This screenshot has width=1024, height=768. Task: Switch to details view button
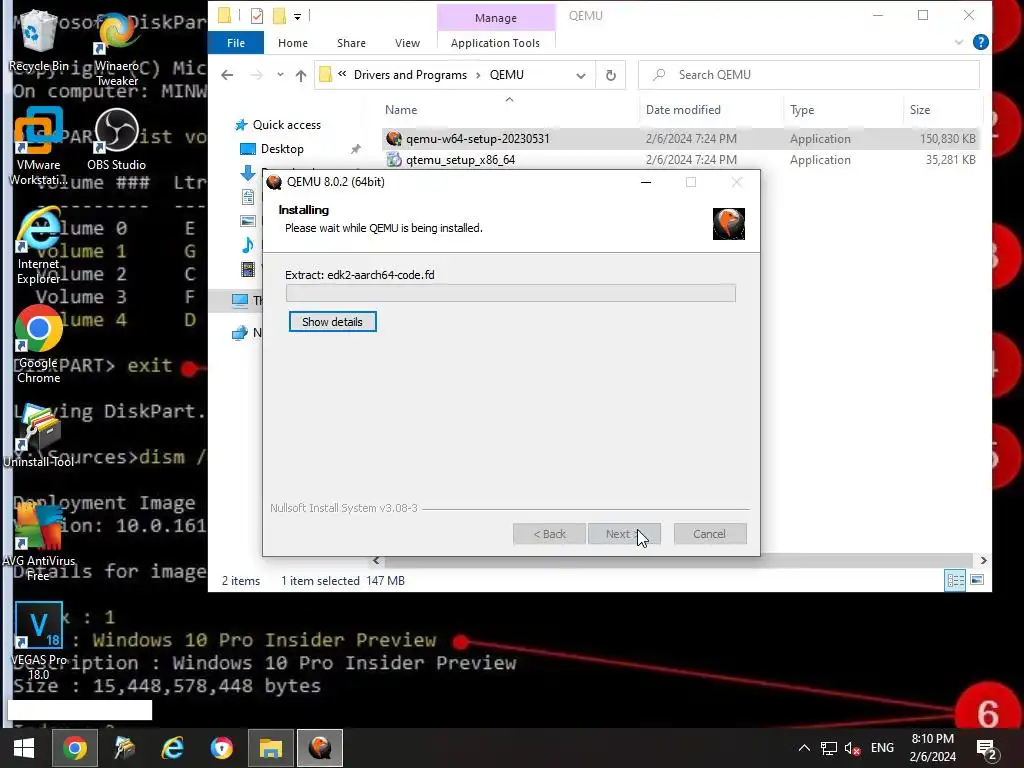coord(955,580)
